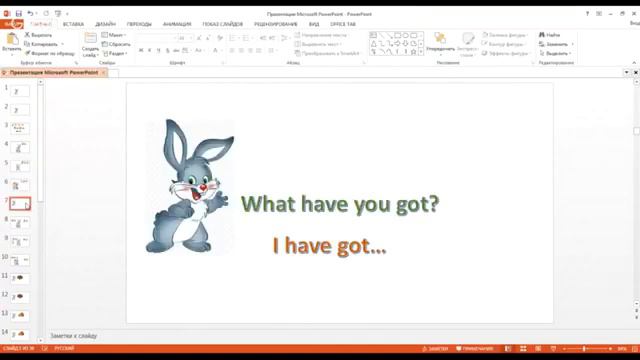Click the Notes (Заметки) status bar button
The width and height of the screenshot is (640, 360).
[435, 349]
